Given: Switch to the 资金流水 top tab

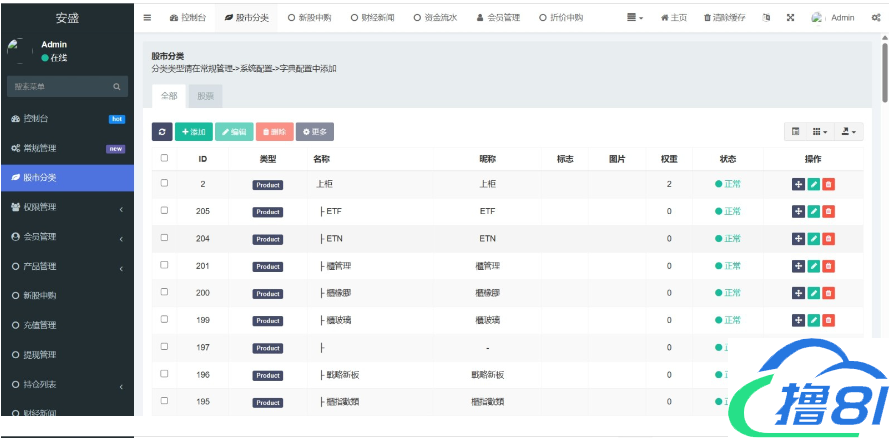Looking at the screenshot, I should click(x=435, y=18).
